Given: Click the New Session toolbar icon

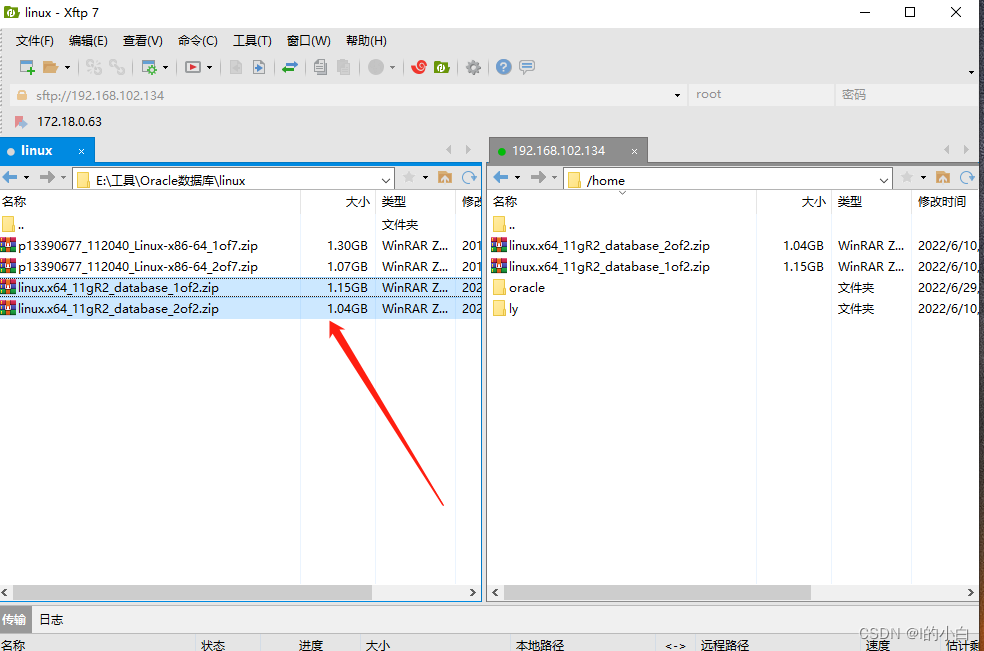Looking at the screenshot, I should [27, 67].
